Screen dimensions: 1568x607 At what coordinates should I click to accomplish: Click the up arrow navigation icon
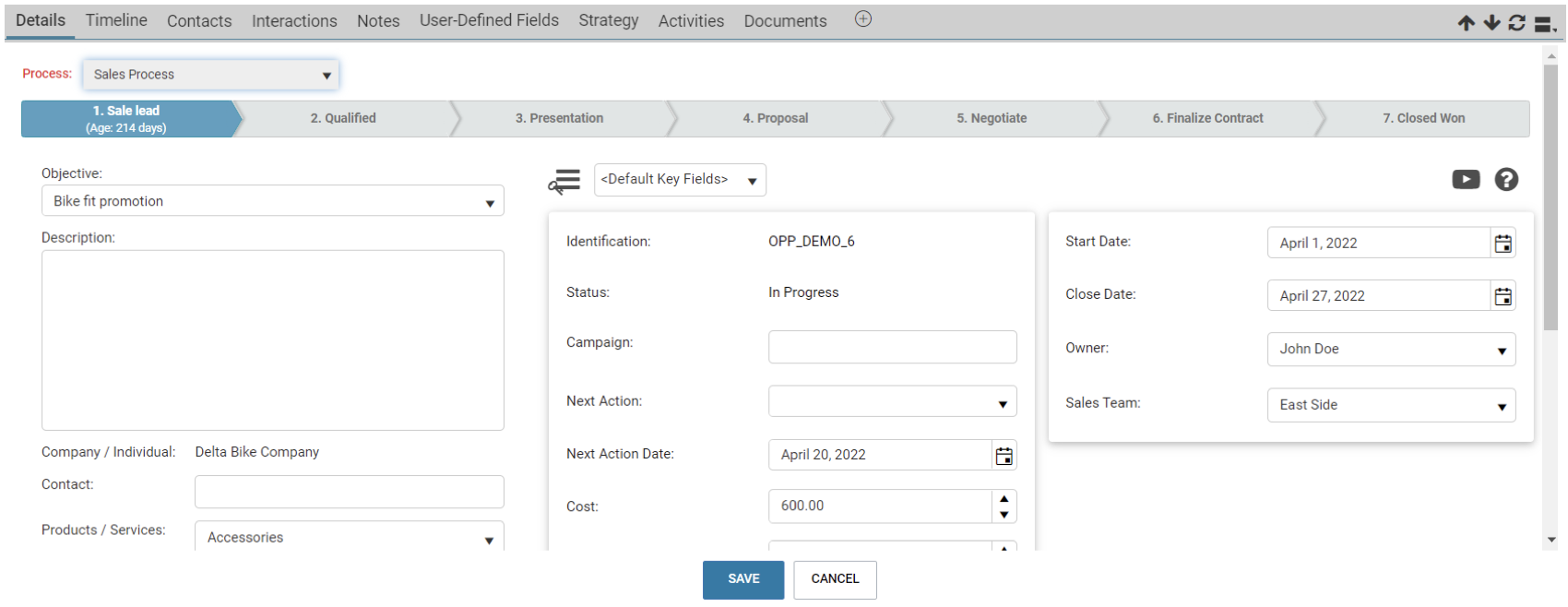point(1466,23)
